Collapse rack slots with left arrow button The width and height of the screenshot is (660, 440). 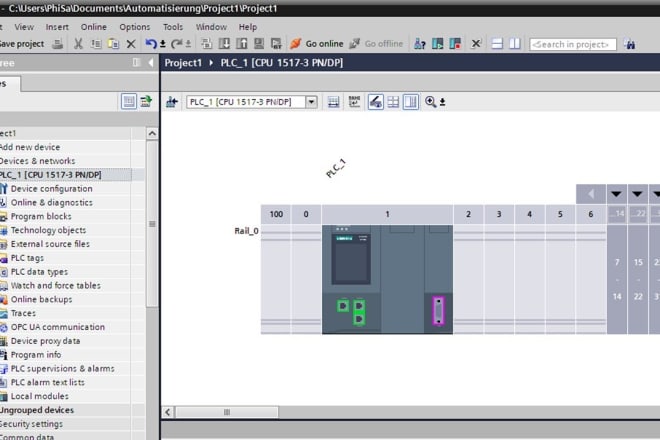point(591,194)
